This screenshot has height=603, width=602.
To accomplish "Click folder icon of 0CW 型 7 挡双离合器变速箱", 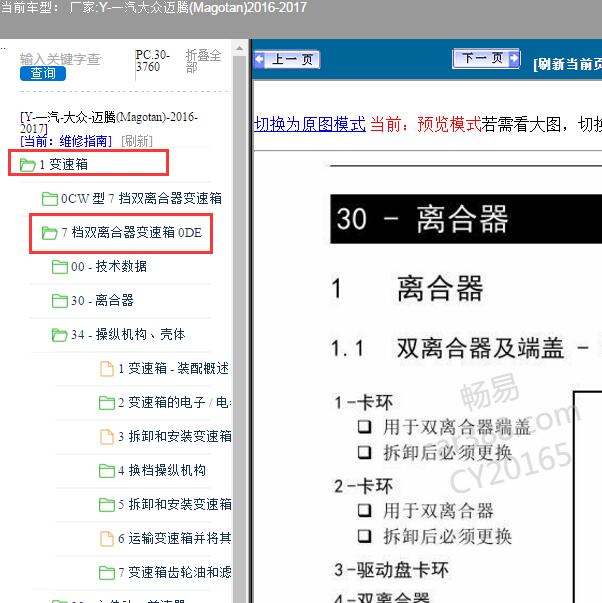I will pyautogui.click(x=50, y=199).
